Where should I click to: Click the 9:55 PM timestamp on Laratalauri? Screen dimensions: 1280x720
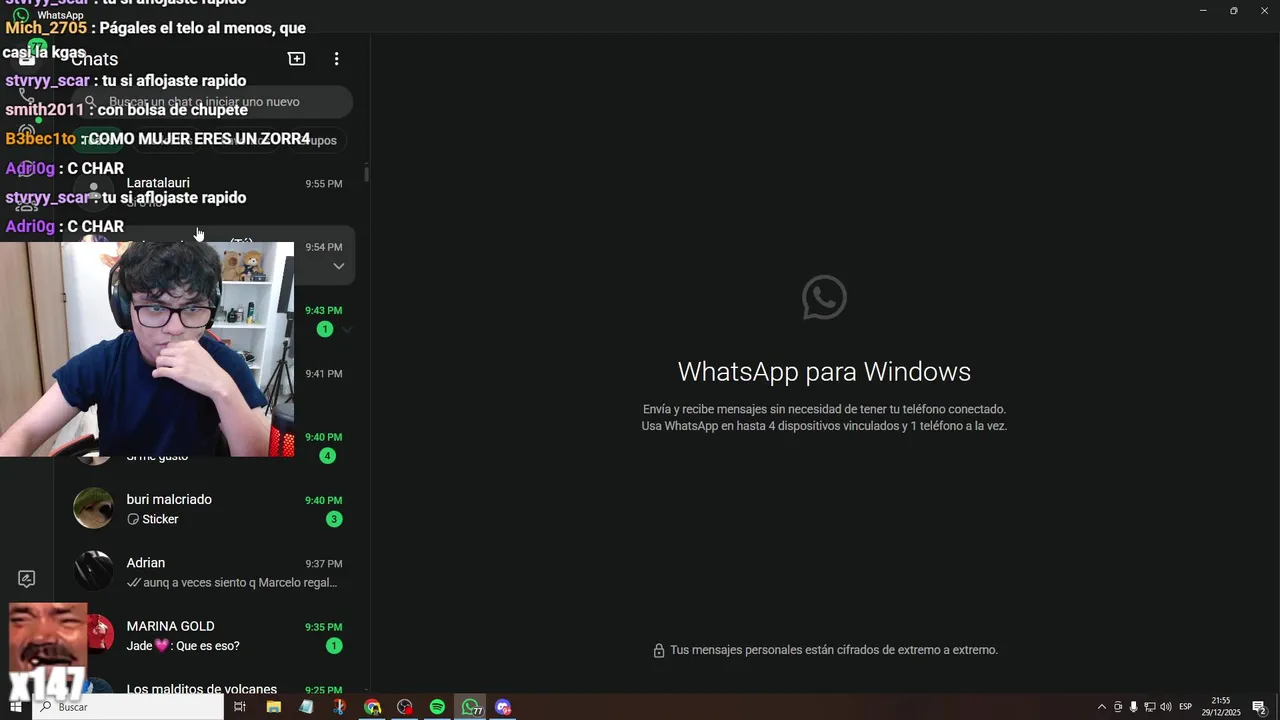[x=324, y=184]
